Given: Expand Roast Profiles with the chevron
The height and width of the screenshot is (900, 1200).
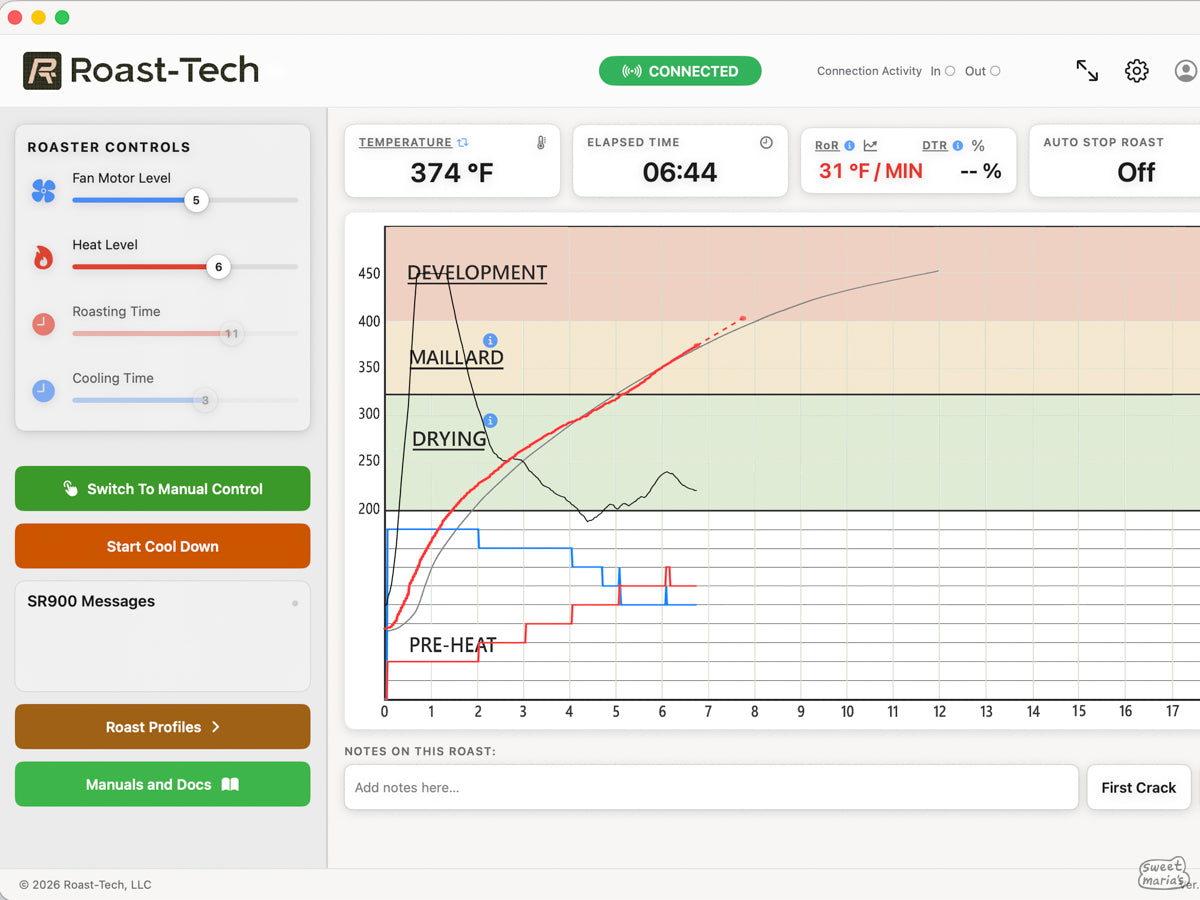Looking at the screenshot, I should (215, 727).
